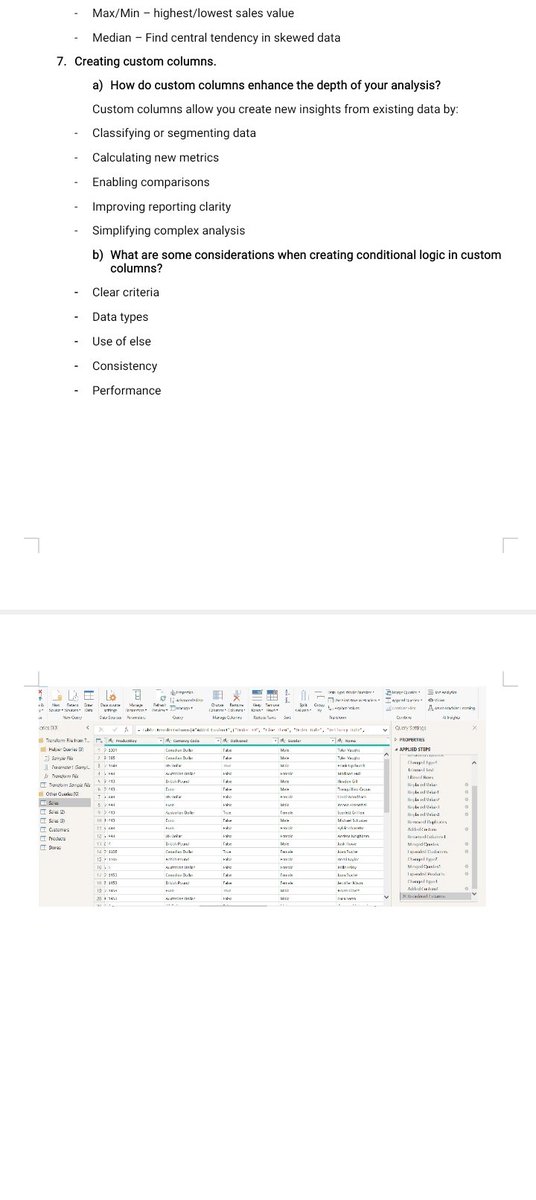Image resolution: width=536 pixels, height=1200 pixels.
Task: Click formula bar confirm checkmark
Action: pyautogui.click(x=114, y=730)
